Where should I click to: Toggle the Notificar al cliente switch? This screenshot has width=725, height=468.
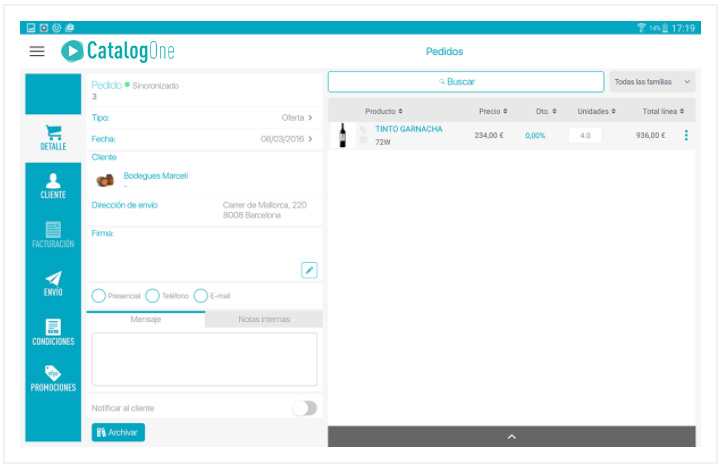304,408
